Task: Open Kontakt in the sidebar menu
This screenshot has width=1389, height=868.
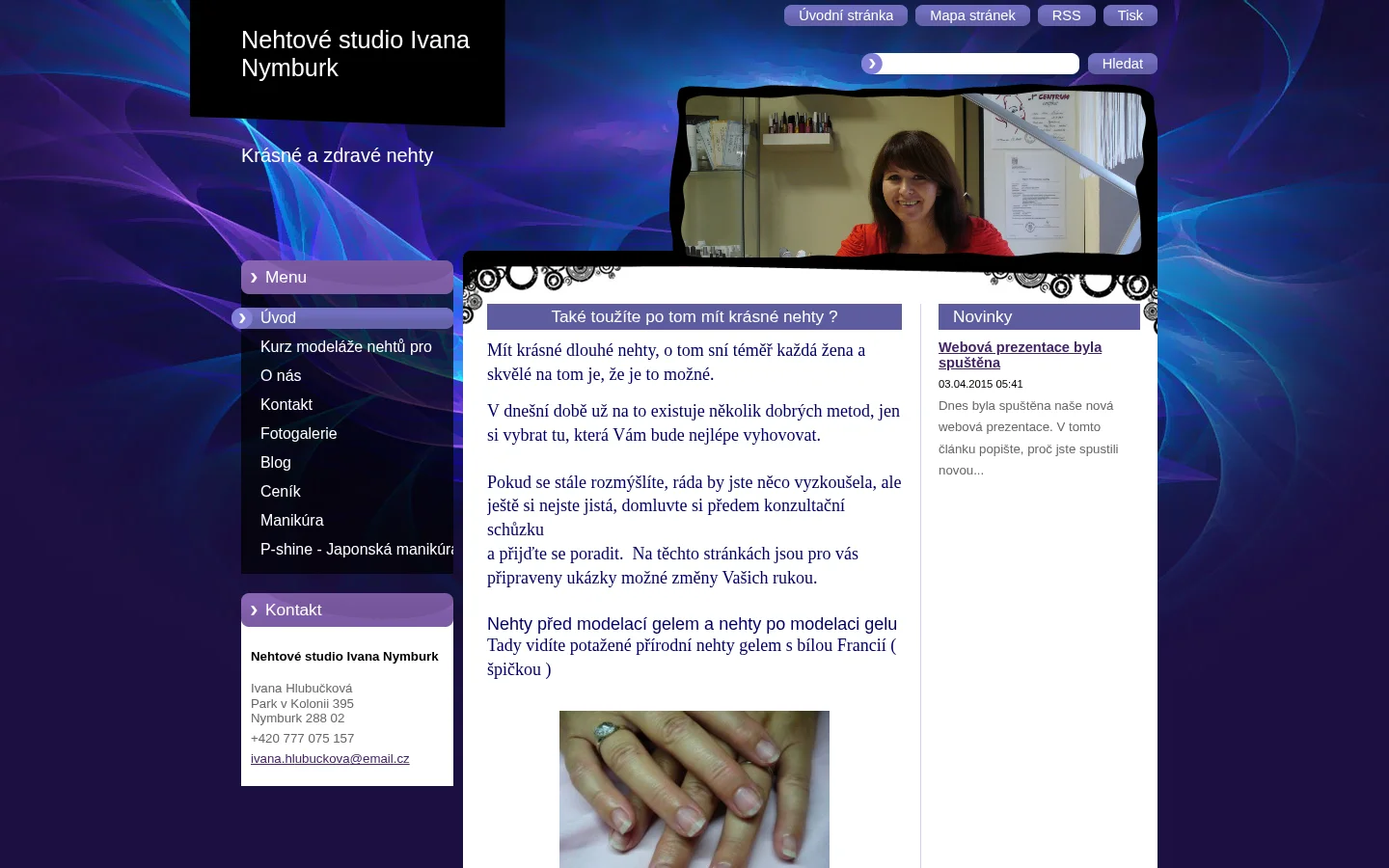Action: pyautogui.click(x=347, y=405)
